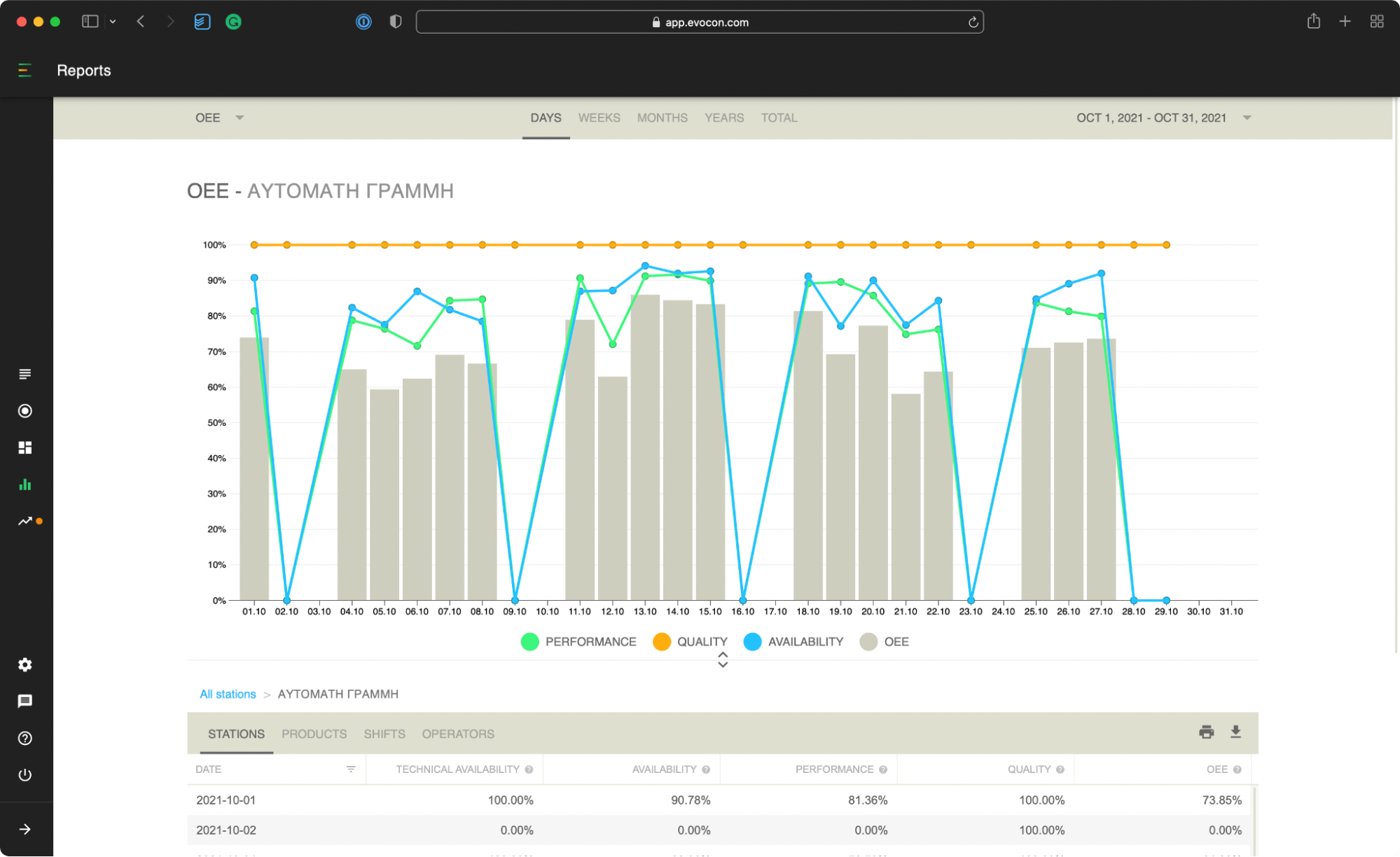Show Safari tab overview
This screenshot has height=857, width=1400.
pyautogui.click(x=1377, y=22)
